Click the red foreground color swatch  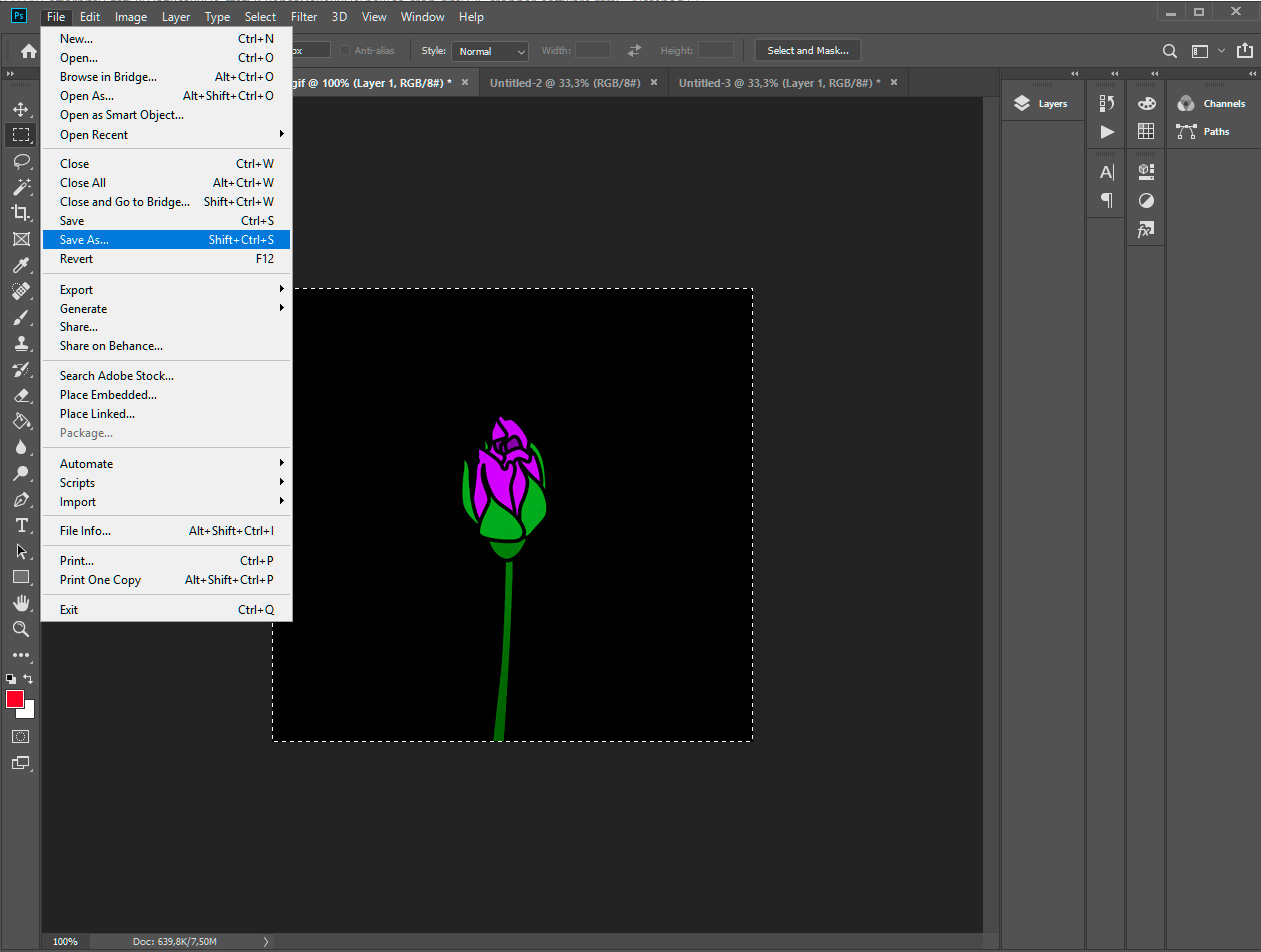pyautogui.click(x=15, y=697)
